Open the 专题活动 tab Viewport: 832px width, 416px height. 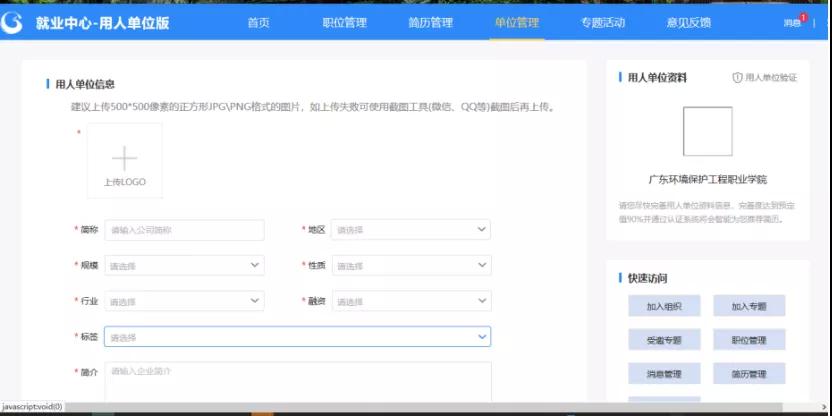click(x=602, y=22)
